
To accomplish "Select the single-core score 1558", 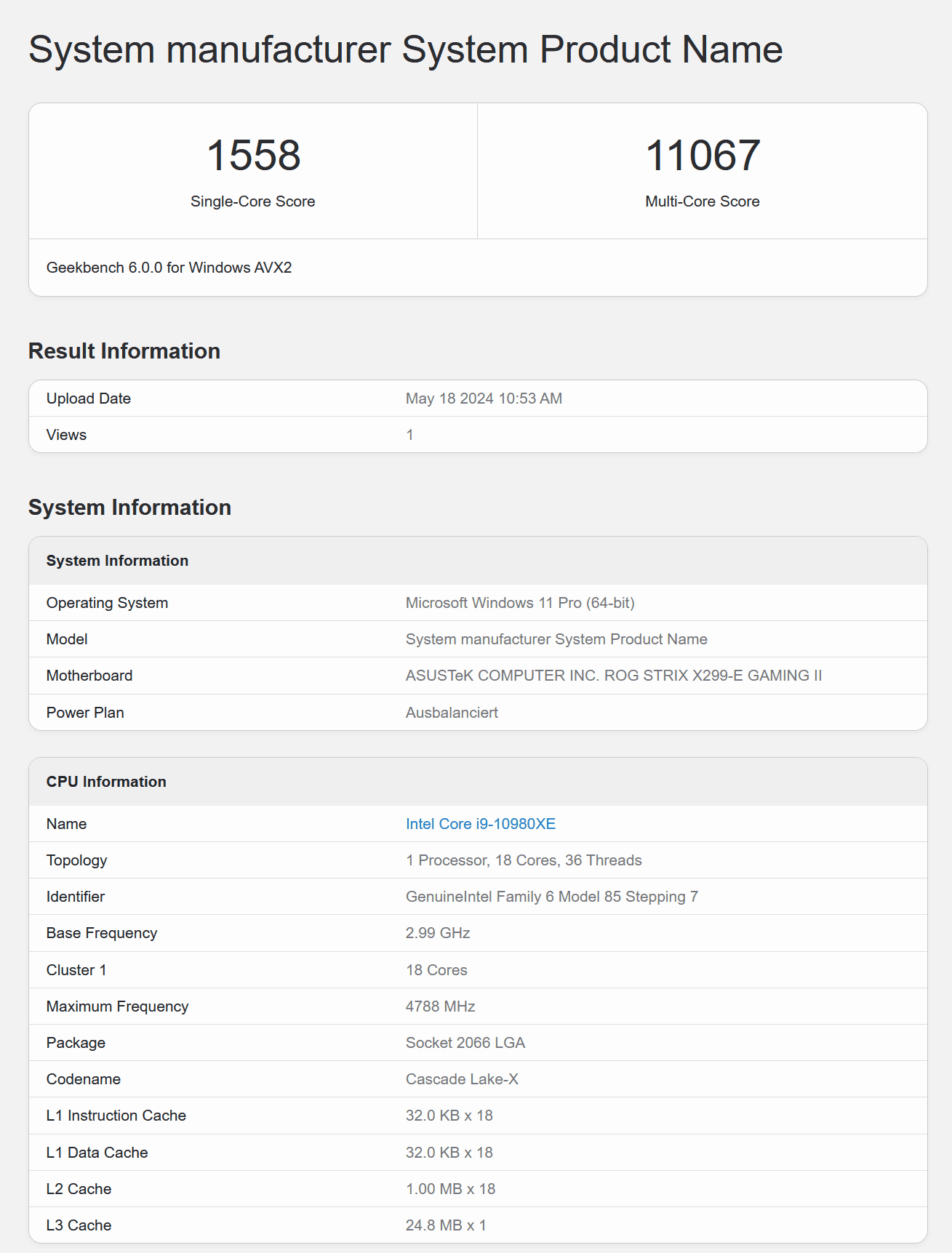I will [253, 155].
